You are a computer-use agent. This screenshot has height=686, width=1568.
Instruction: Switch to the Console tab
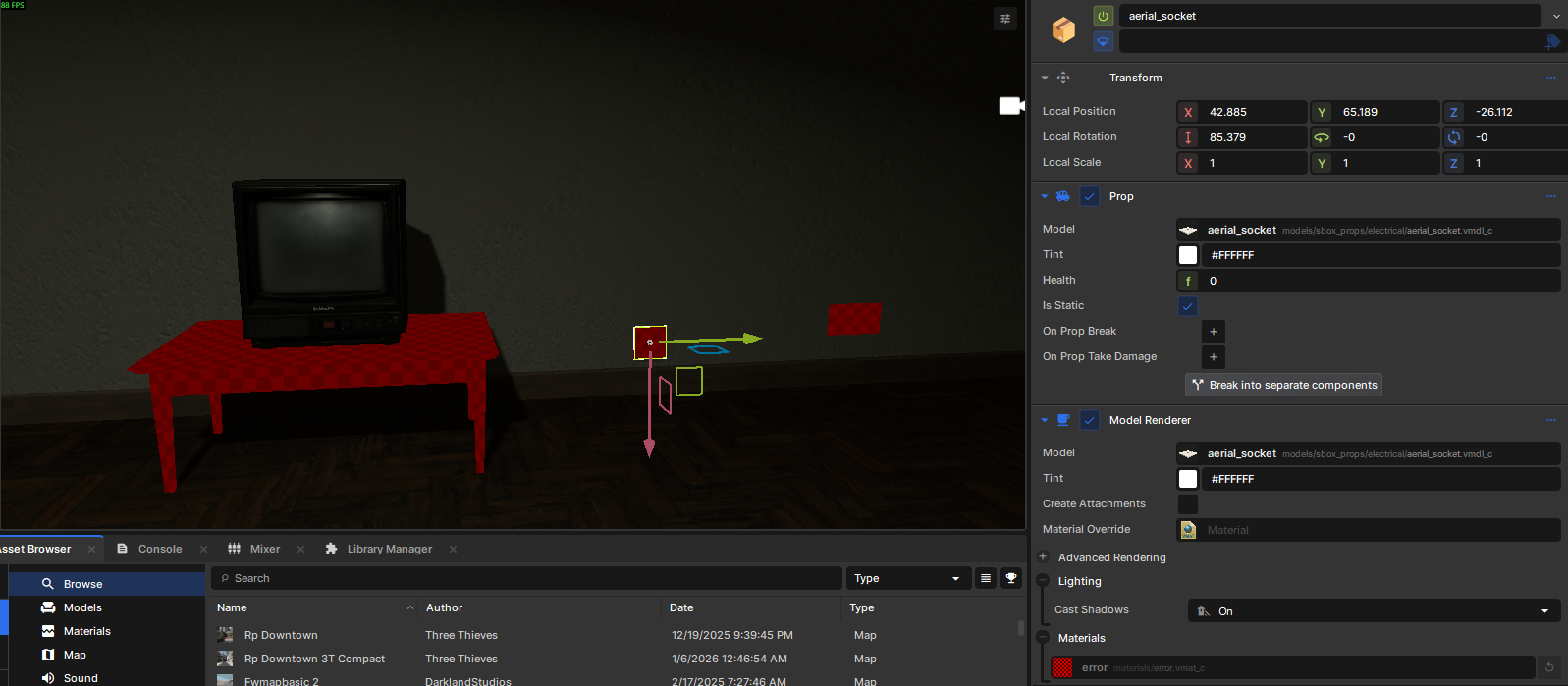click(160, 549)
